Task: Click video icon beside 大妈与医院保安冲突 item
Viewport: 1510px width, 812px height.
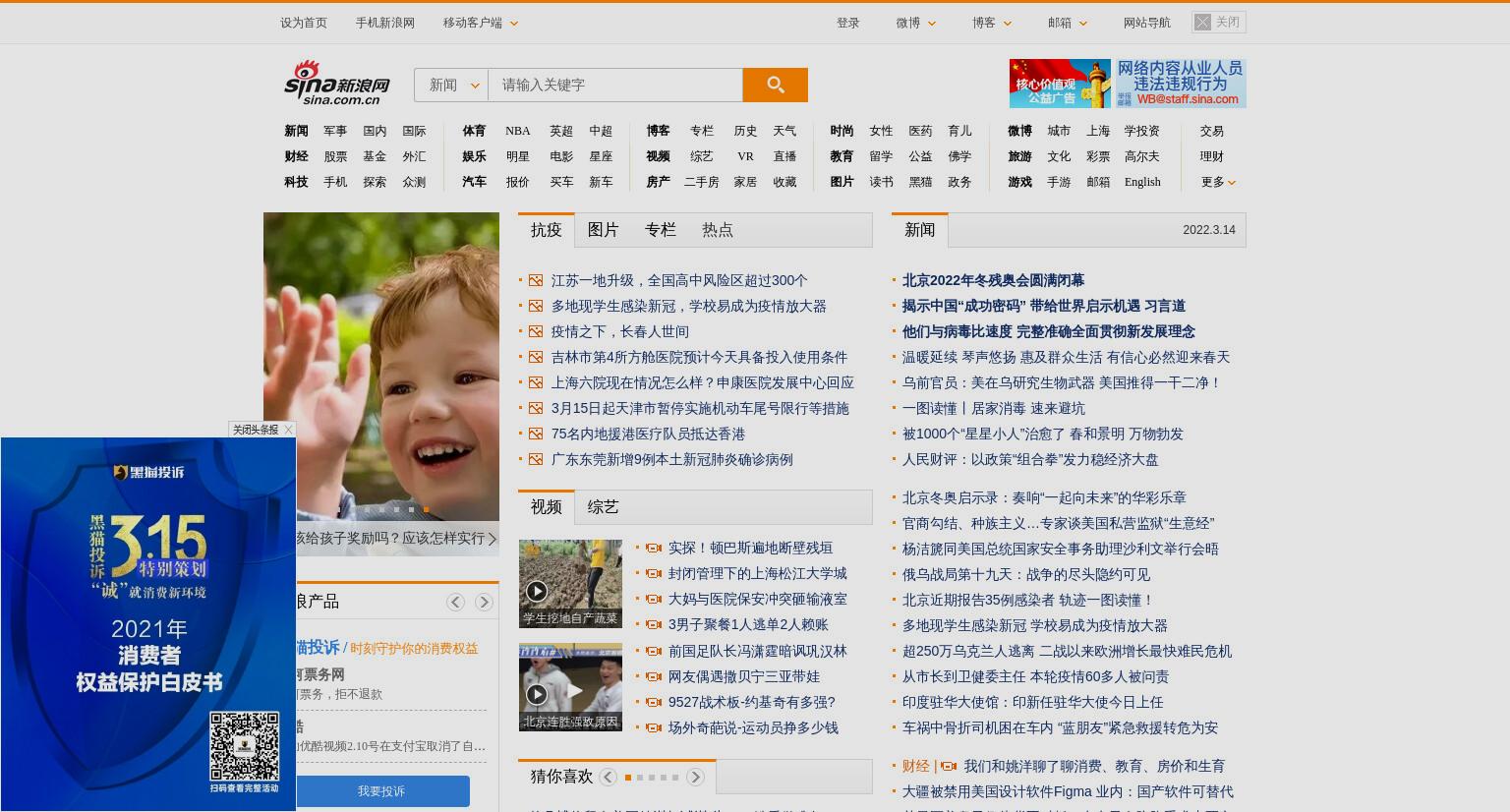Action: (x=653, y=599)
